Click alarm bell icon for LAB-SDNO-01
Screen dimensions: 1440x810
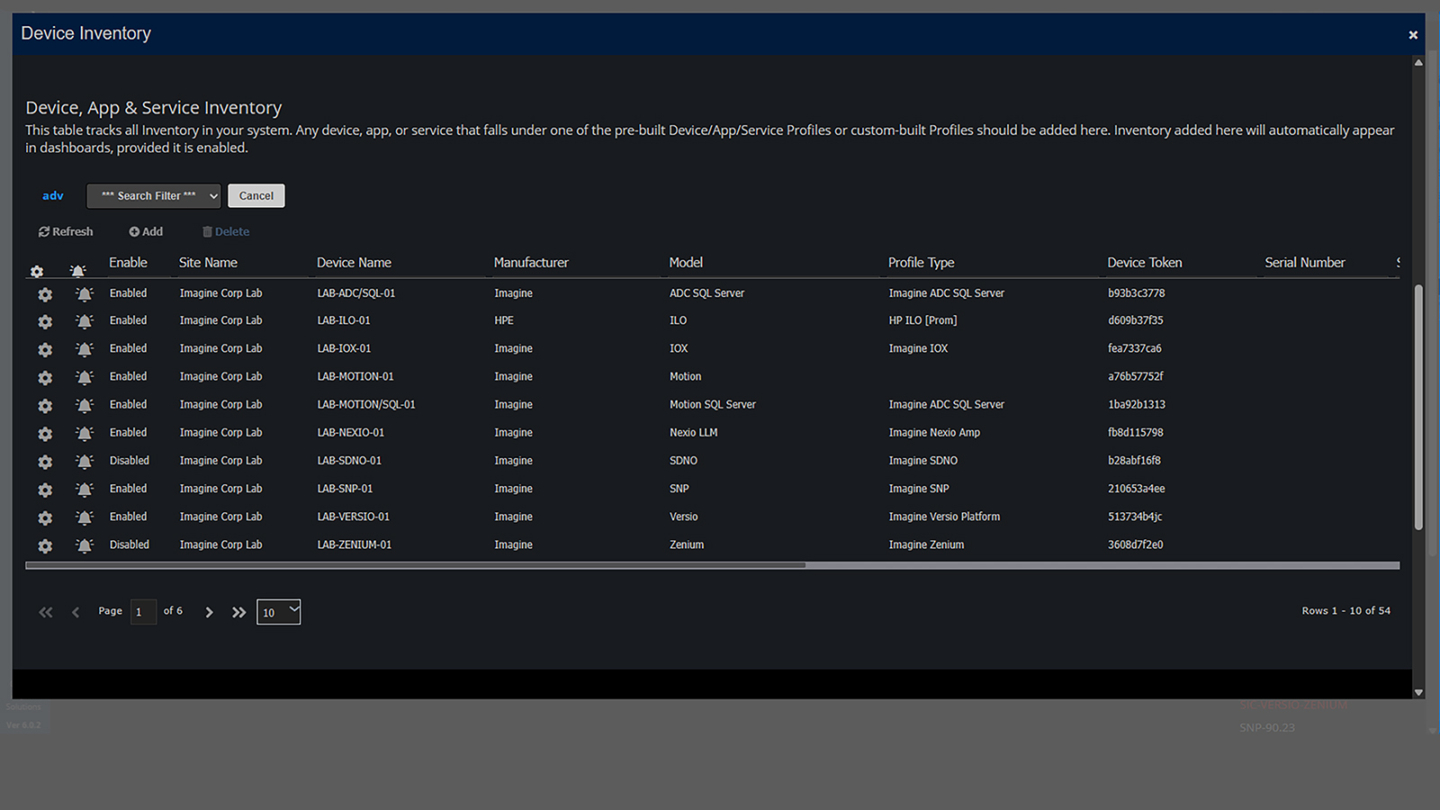tap(85, 462)
